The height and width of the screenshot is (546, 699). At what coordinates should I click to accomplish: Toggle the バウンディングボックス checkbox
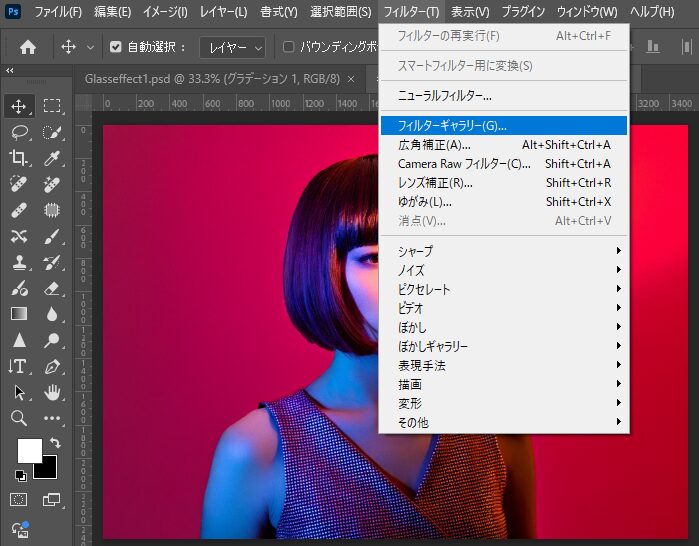coord(288,46)
